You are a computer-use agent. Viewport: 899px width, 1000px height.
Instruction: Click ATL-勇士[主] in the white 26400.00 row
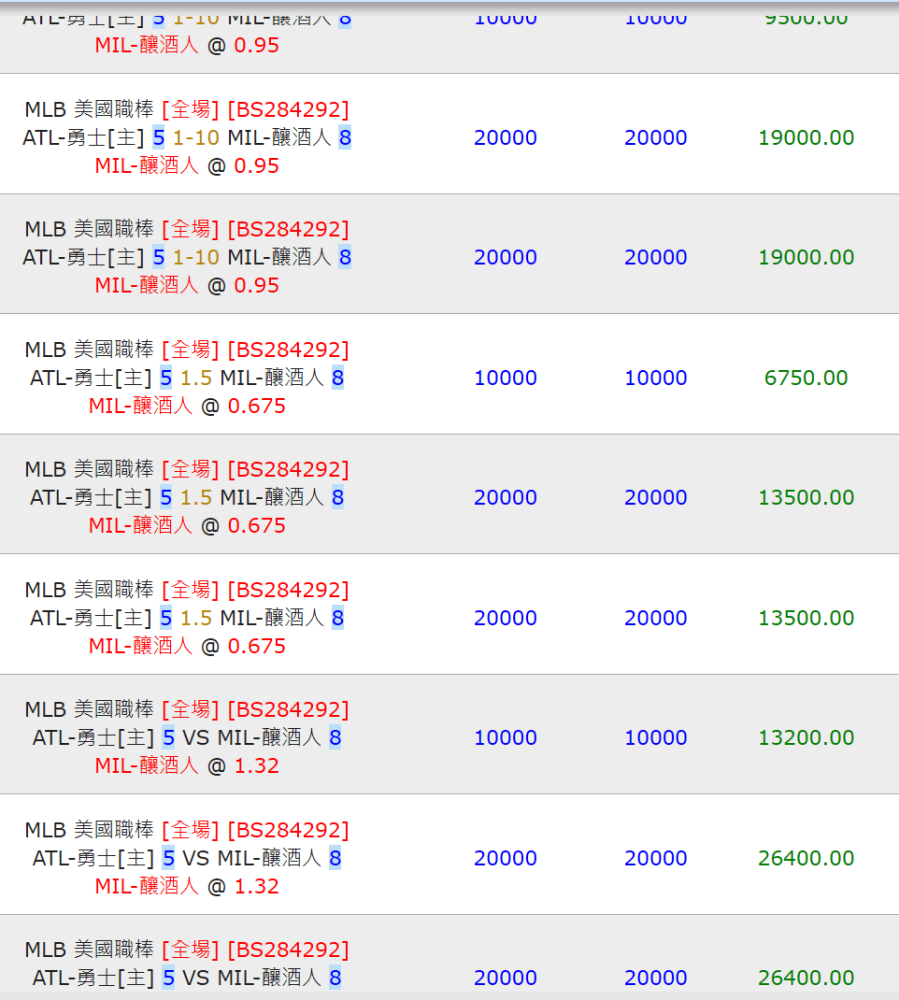click(93, 858)
